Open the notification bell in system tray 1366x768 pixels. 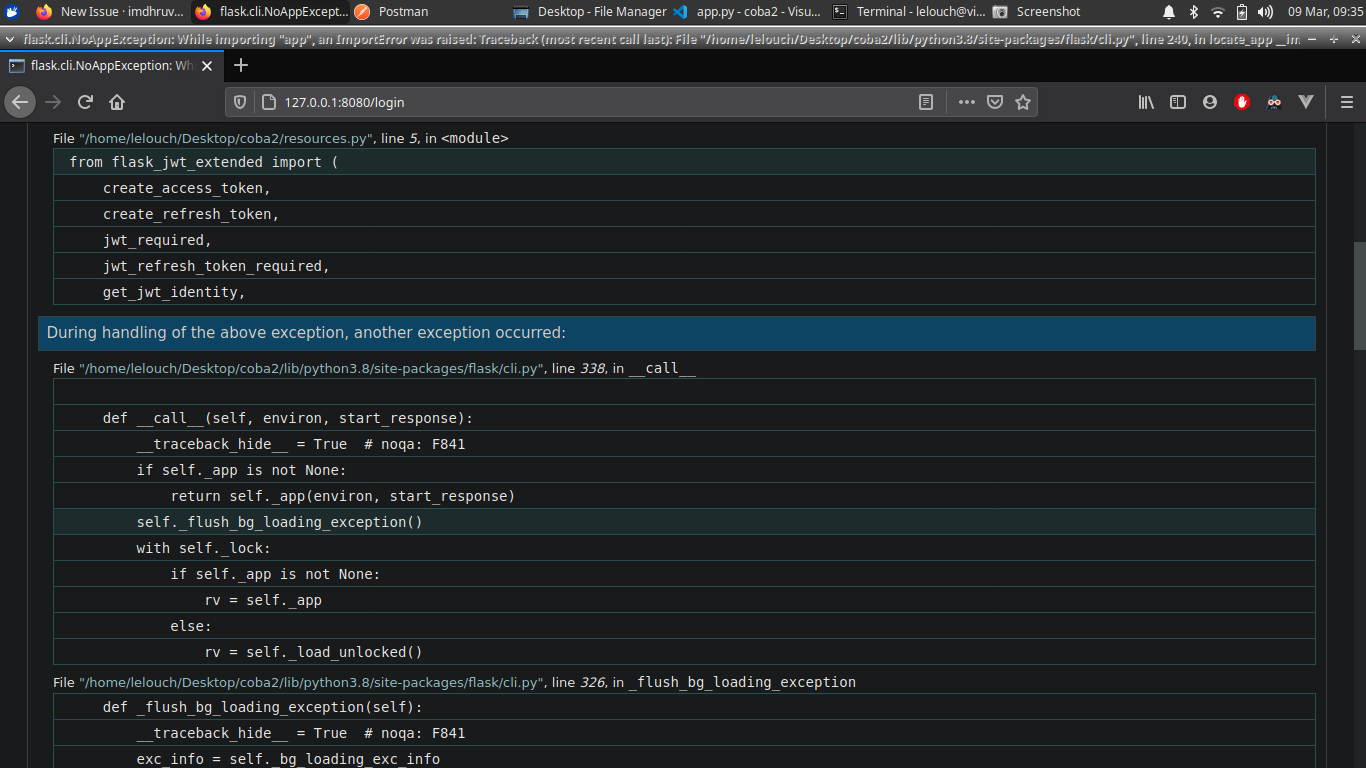1169,12
